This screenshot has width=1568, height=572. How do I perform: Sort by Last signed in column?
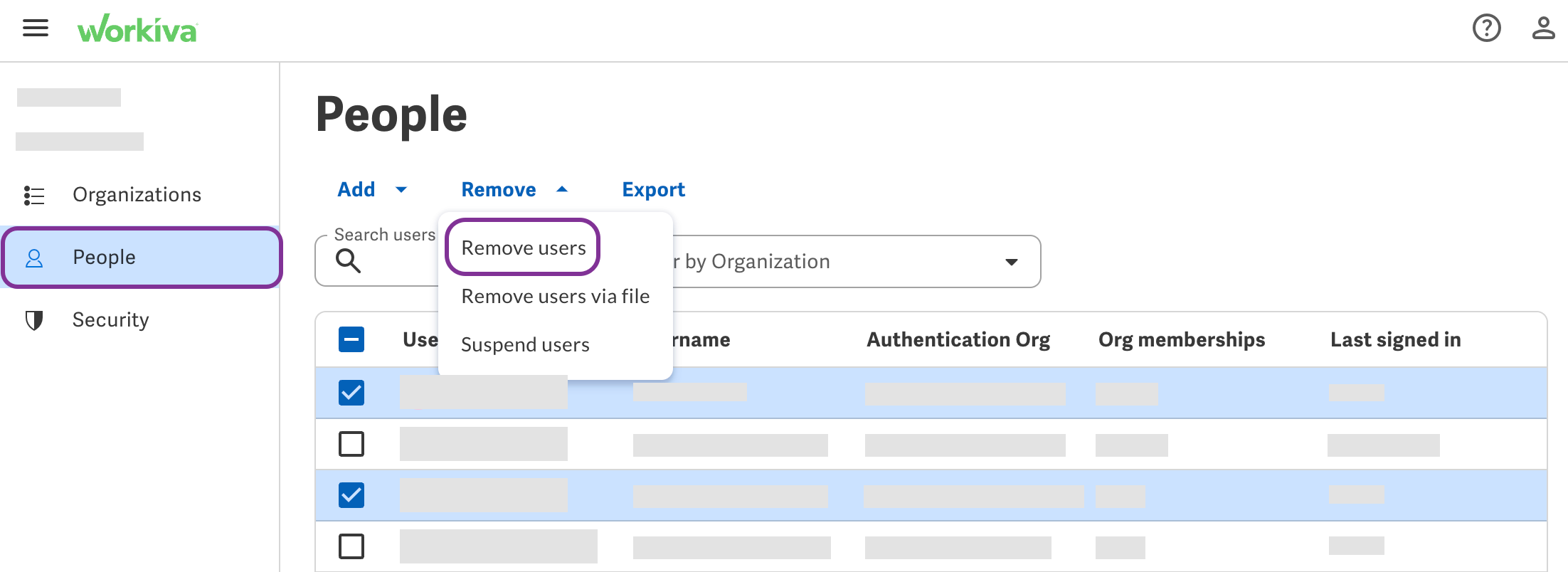pyautogui.click(x=1395, y=340)
